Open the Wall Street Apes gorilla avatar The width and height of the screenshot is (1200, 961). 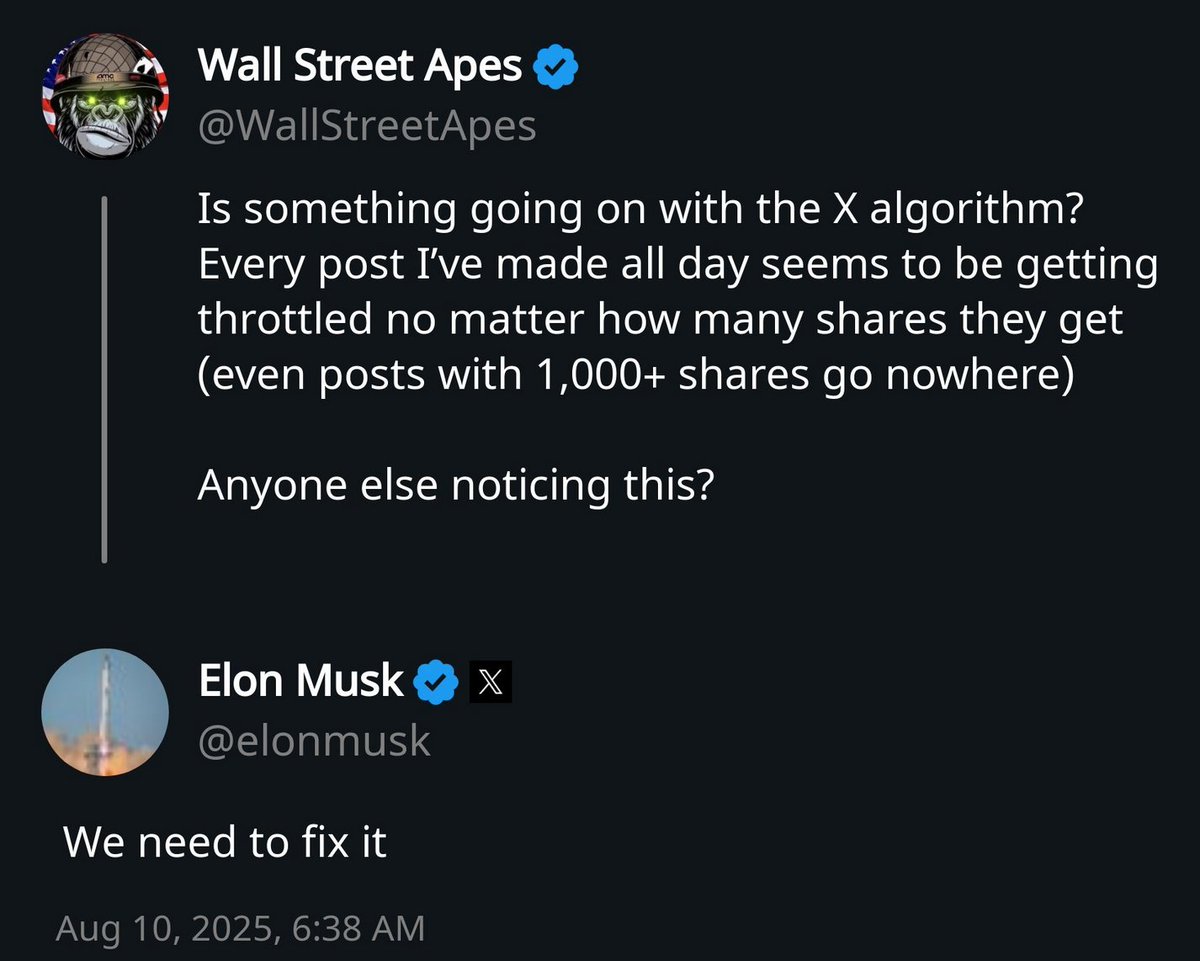(x=104, y=105)
